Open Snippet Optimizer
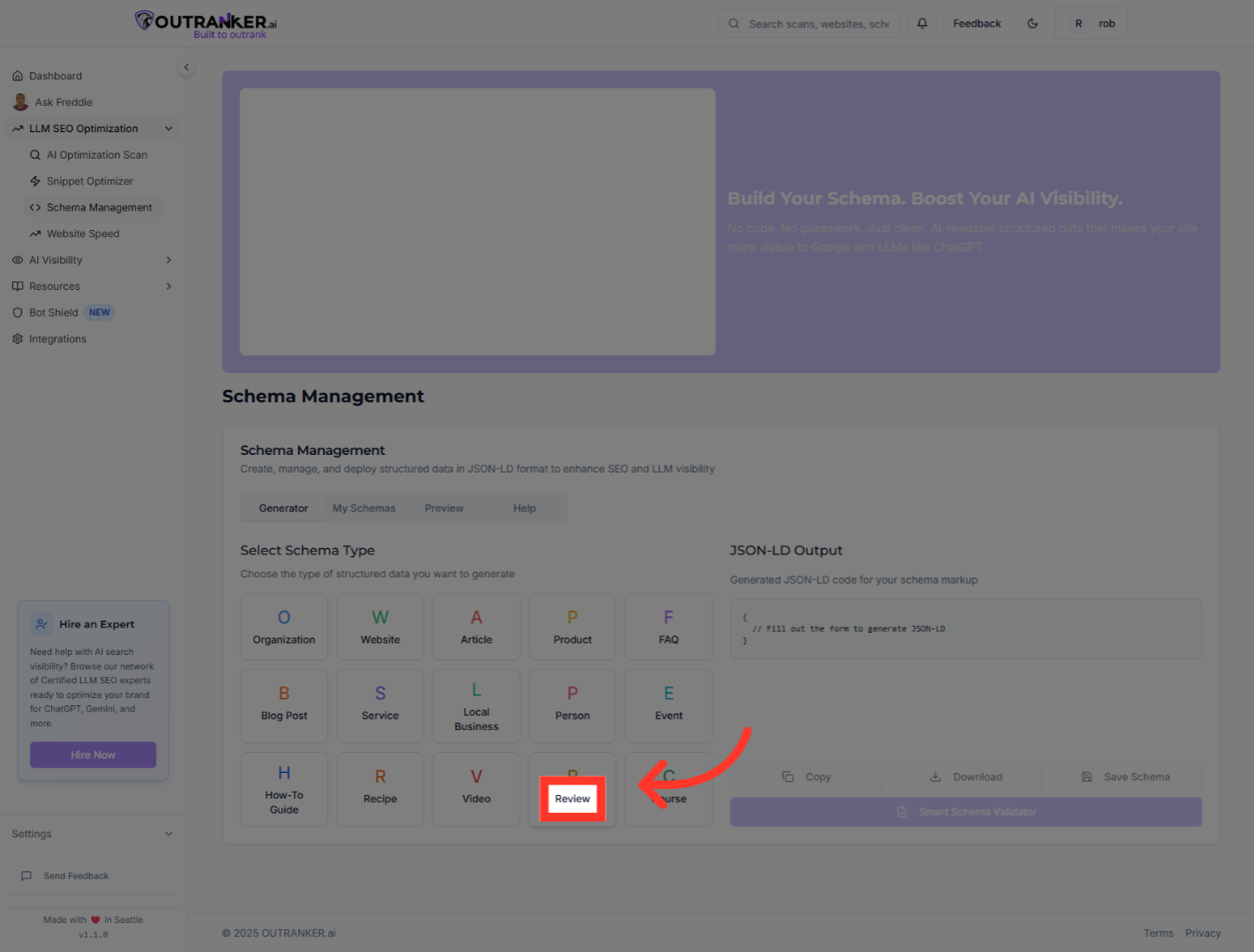This screenshot has height=952, width=1254. point(95,182)
